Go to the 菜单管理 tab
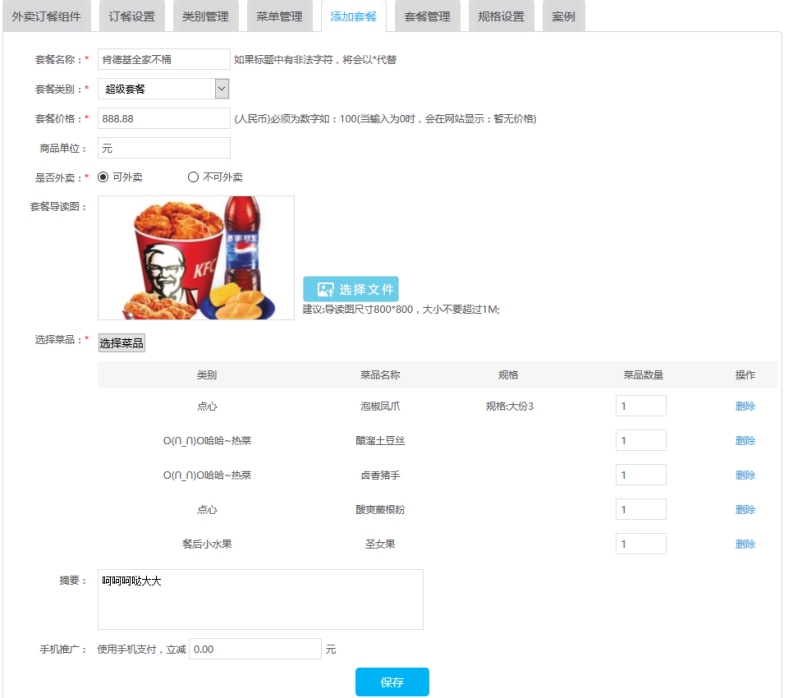Screen dimensions: 793x698 coord(279,16)
